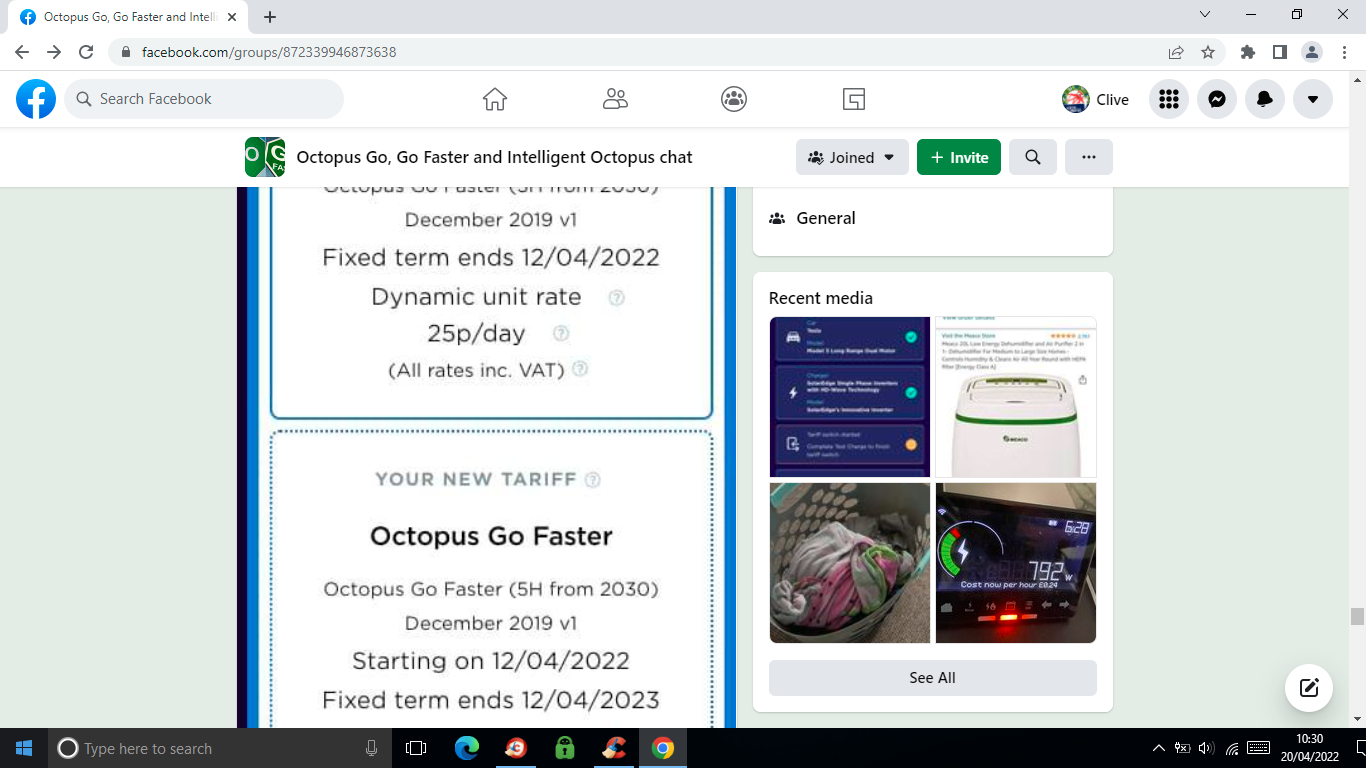Click See All recent media
The height and width of the screenshot is (768, 1366).
[x=932, y=677]
